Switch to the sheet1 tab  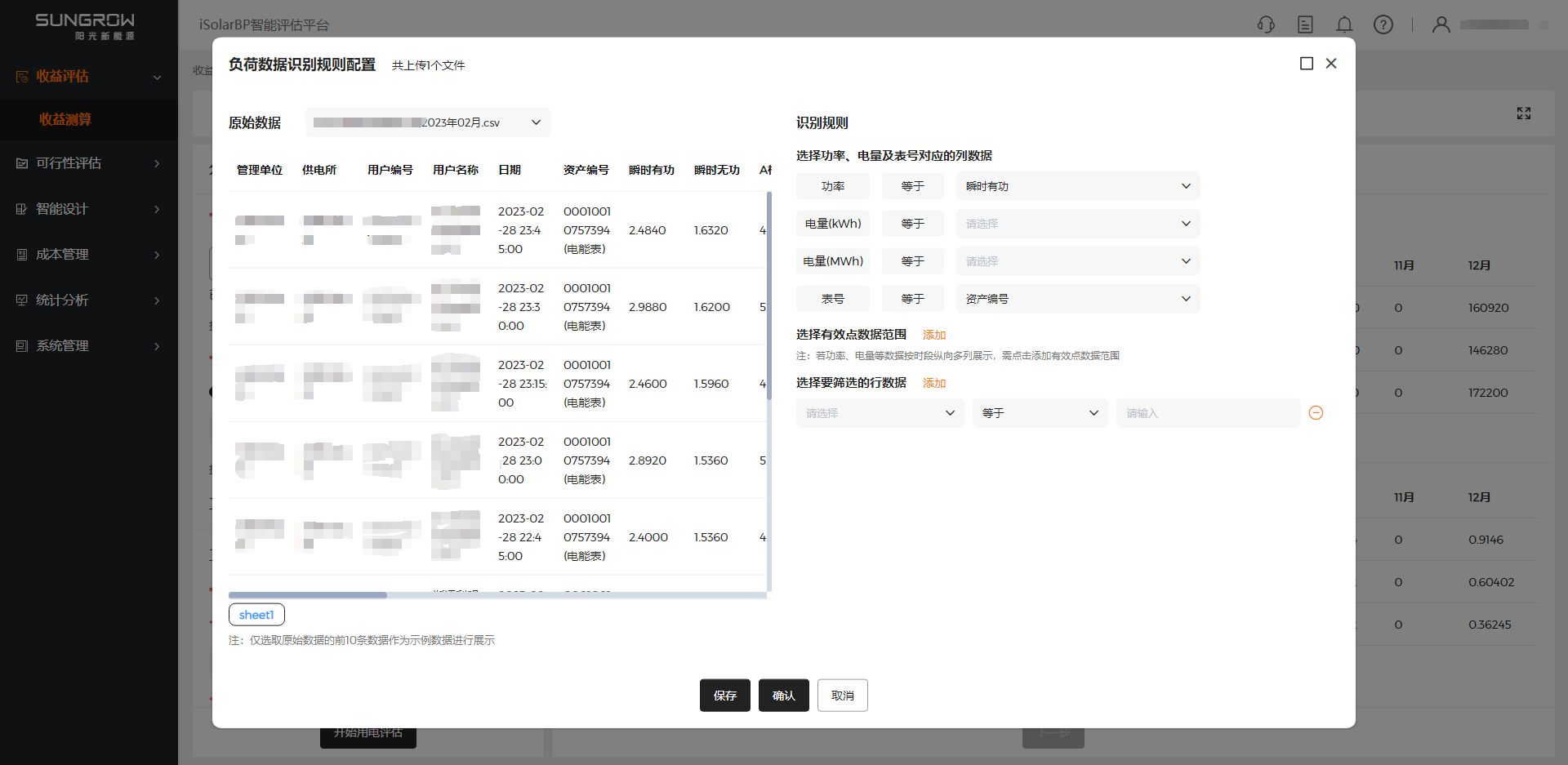tap(256, 615)
